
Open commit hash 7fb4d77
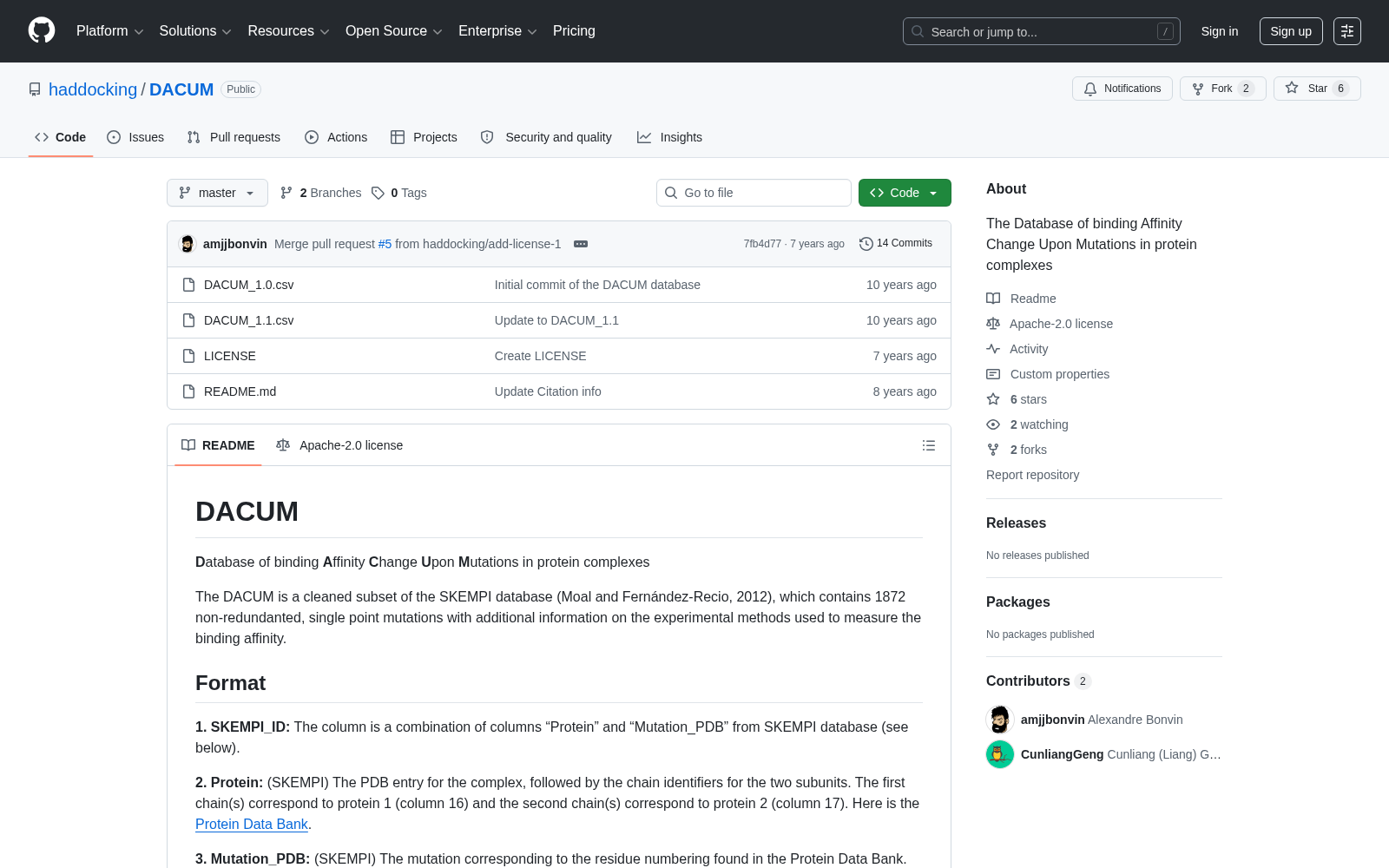pyautogui.click(x=762, y=244)
